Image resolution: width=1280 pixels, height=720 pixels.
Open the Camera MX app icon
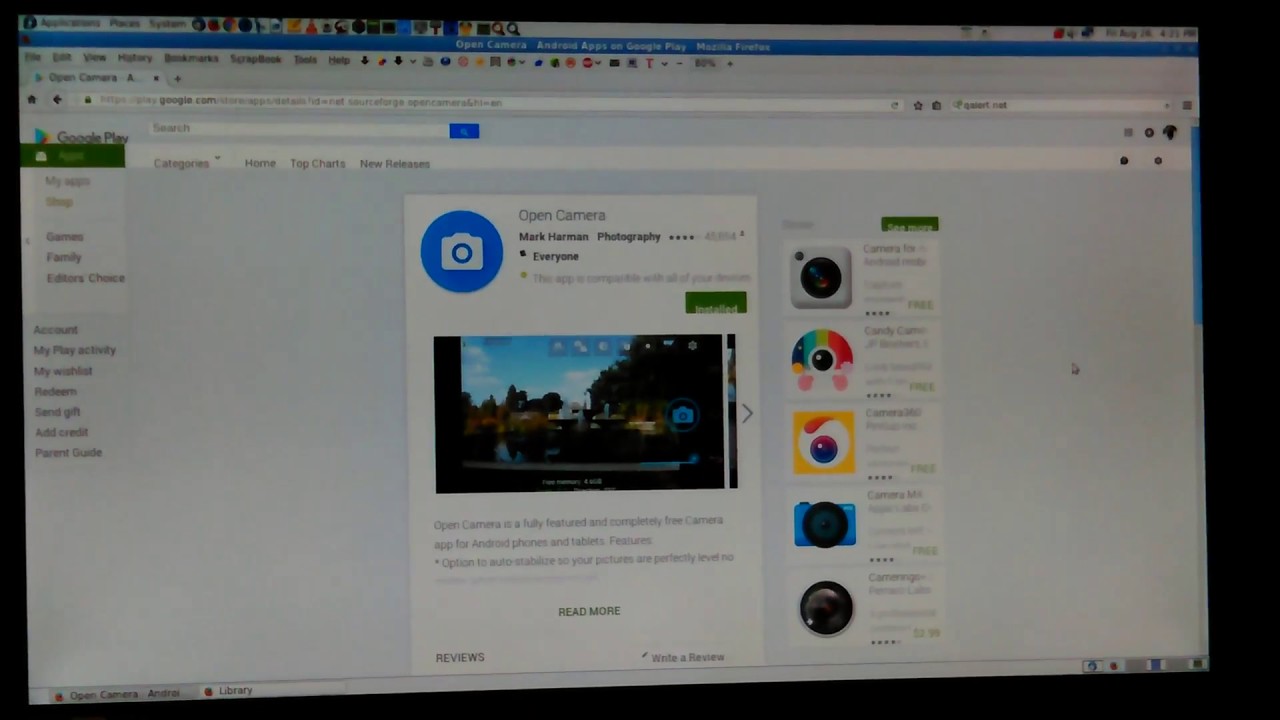coord(825,524)
